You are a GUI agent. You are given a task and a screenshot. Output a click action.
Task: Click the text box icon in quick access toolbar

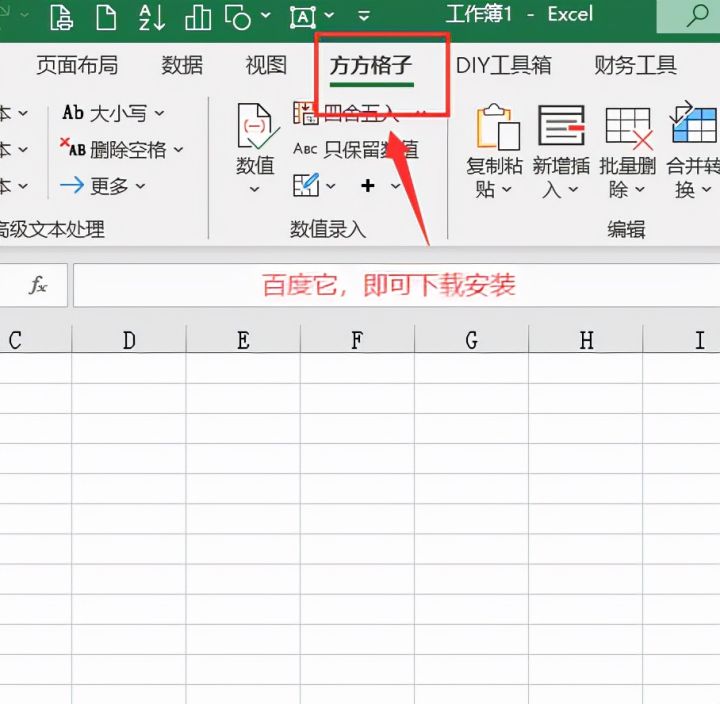coord(303,17)
